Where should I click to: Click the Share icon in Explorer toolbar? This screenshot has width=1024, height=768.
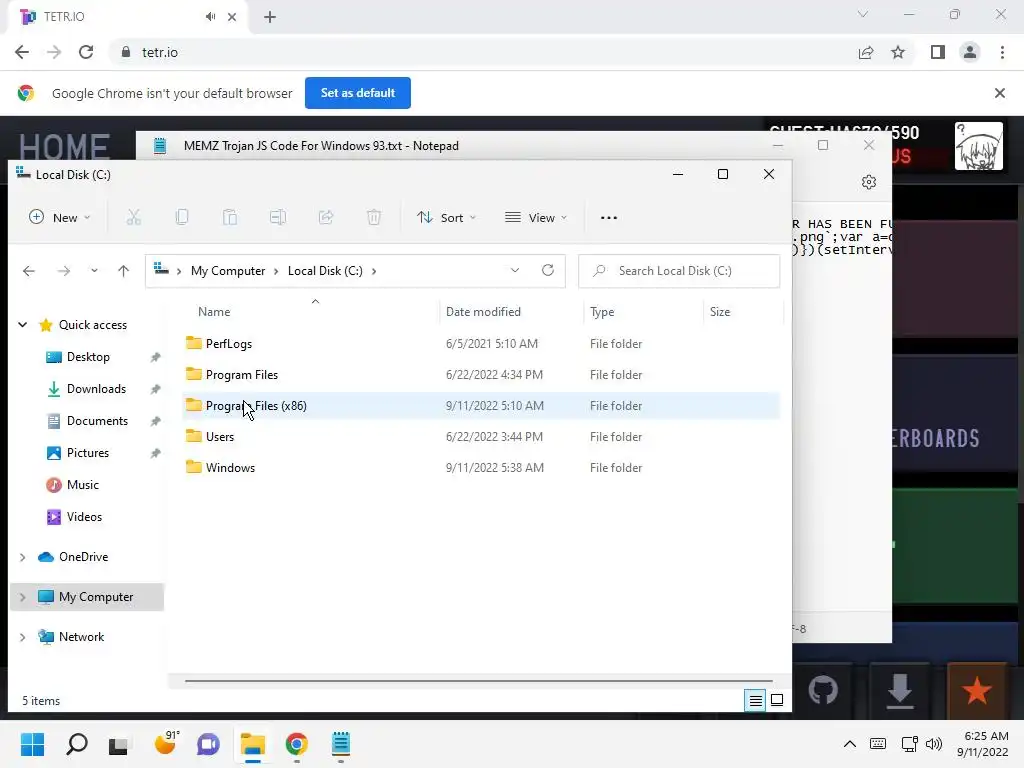pos(326,217)
